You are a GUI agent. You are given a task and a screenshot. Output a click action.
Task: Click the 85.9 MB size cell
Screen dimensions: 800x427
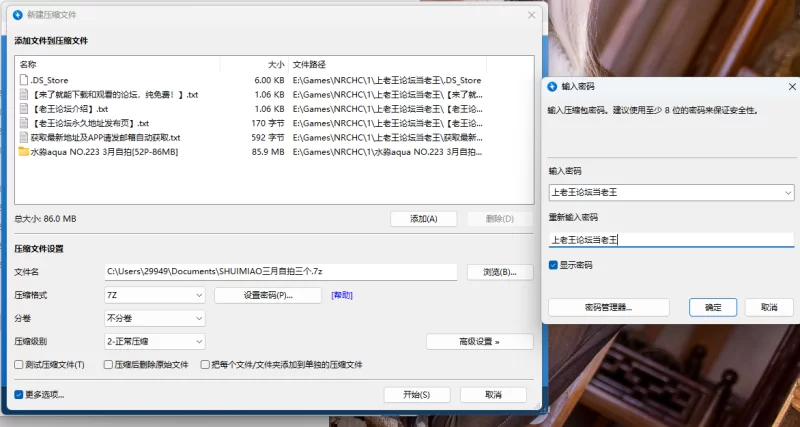pyautogui.click(x=268, y=152)
